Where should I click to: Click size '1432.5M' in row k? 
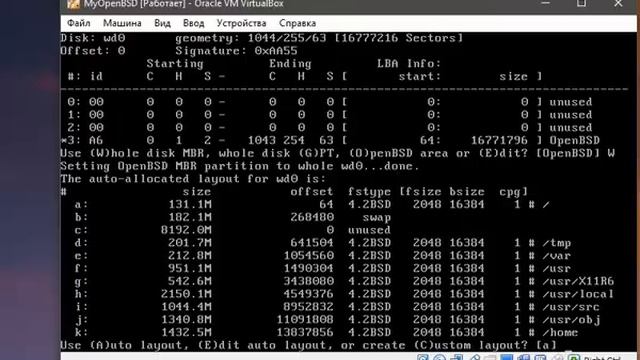pos(187,333)
